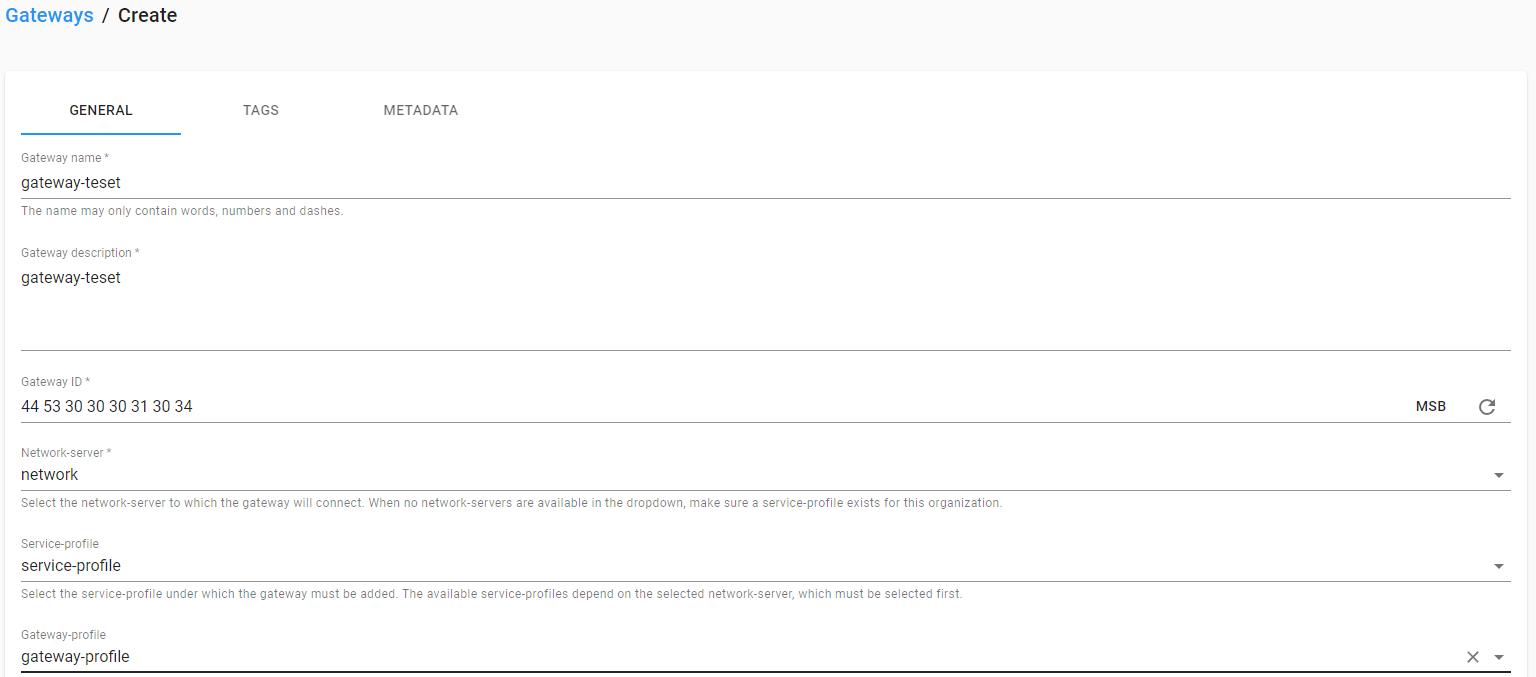
Task: Click the selected network value in Network-server
Action: click(49, 475)
